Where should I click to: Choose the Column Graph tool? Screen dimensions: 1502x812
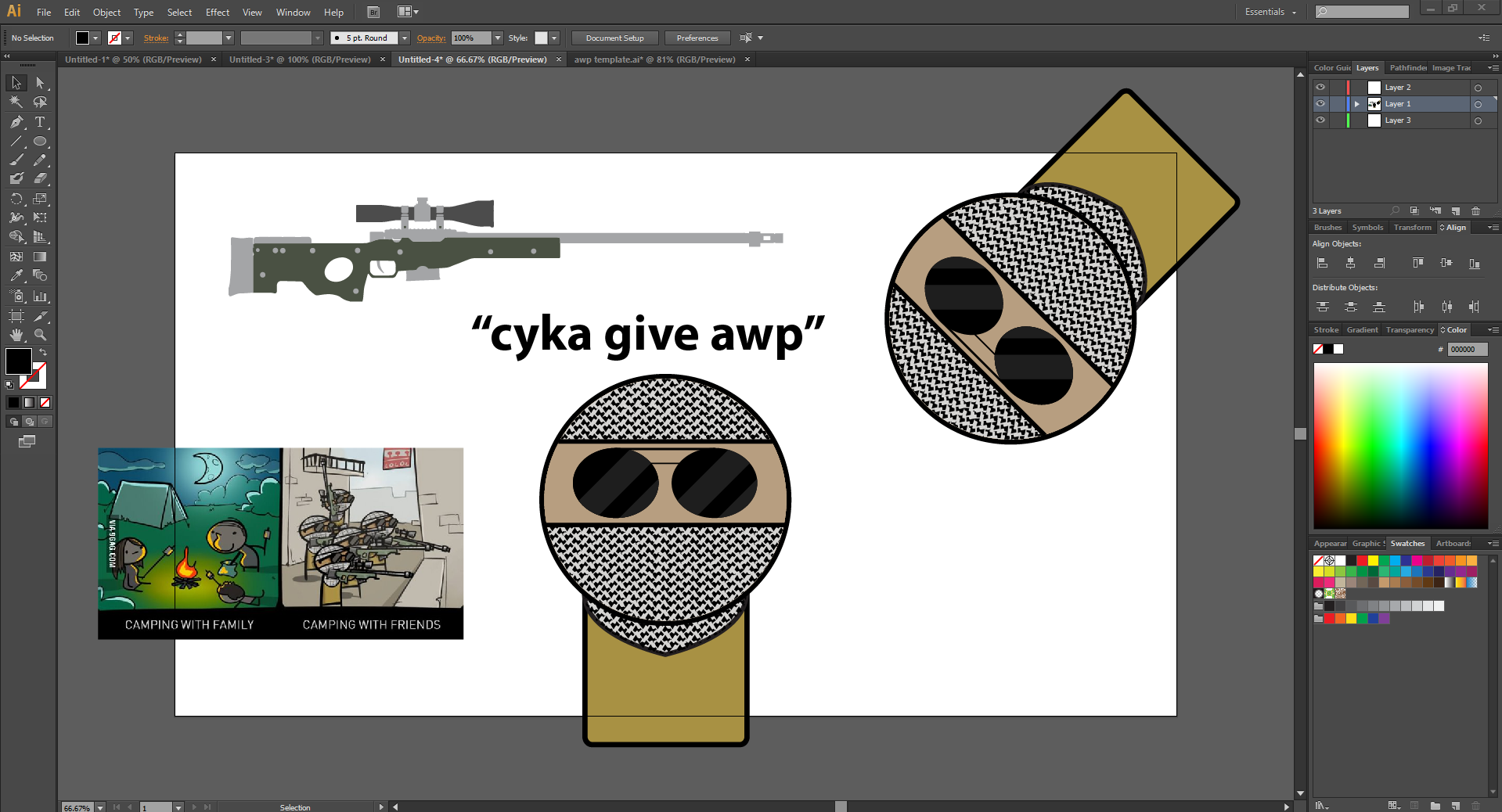click(x=40, y=296)
